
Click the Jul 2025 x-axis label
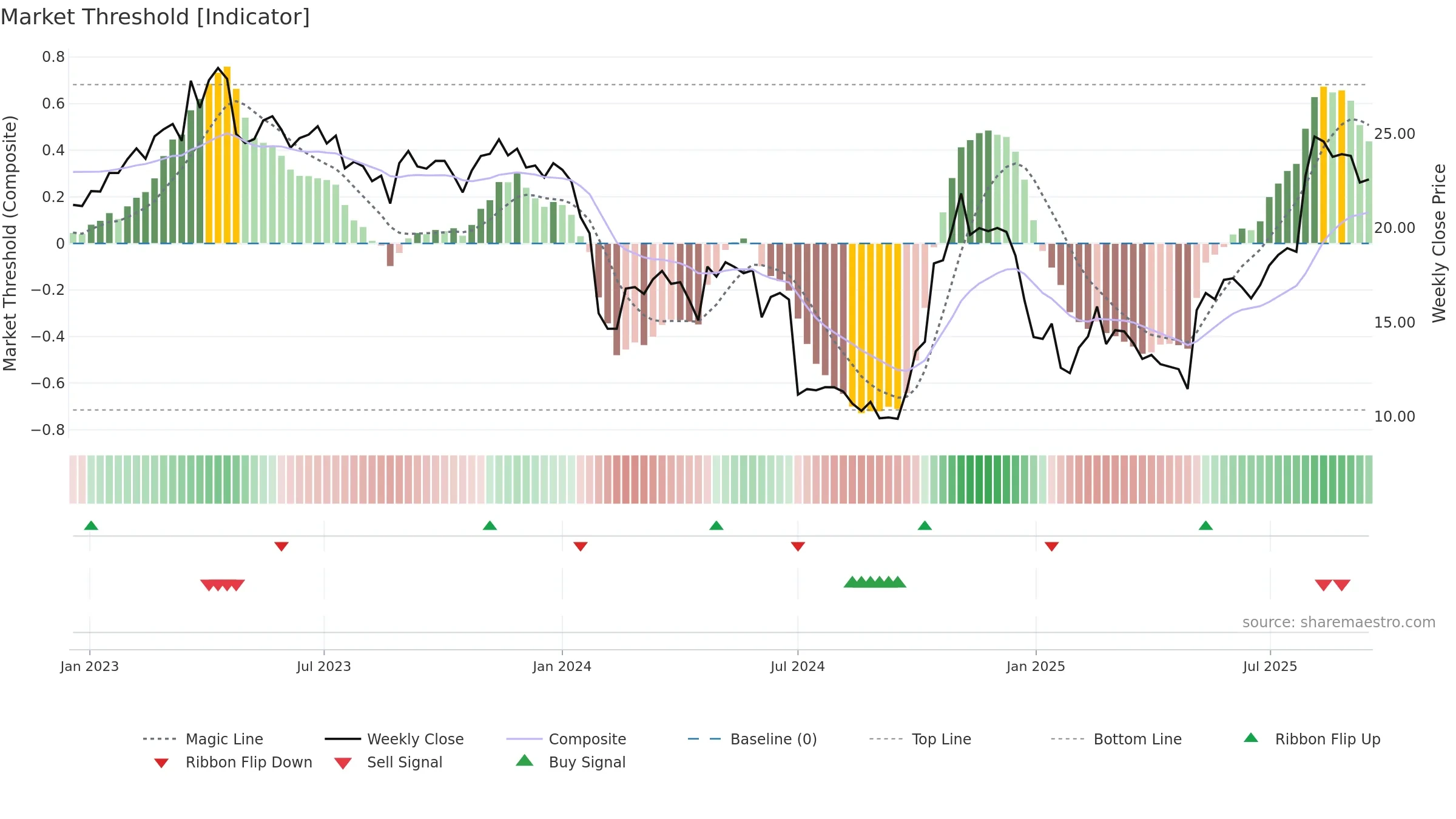pyautogui.click(x=1270, y=666)
